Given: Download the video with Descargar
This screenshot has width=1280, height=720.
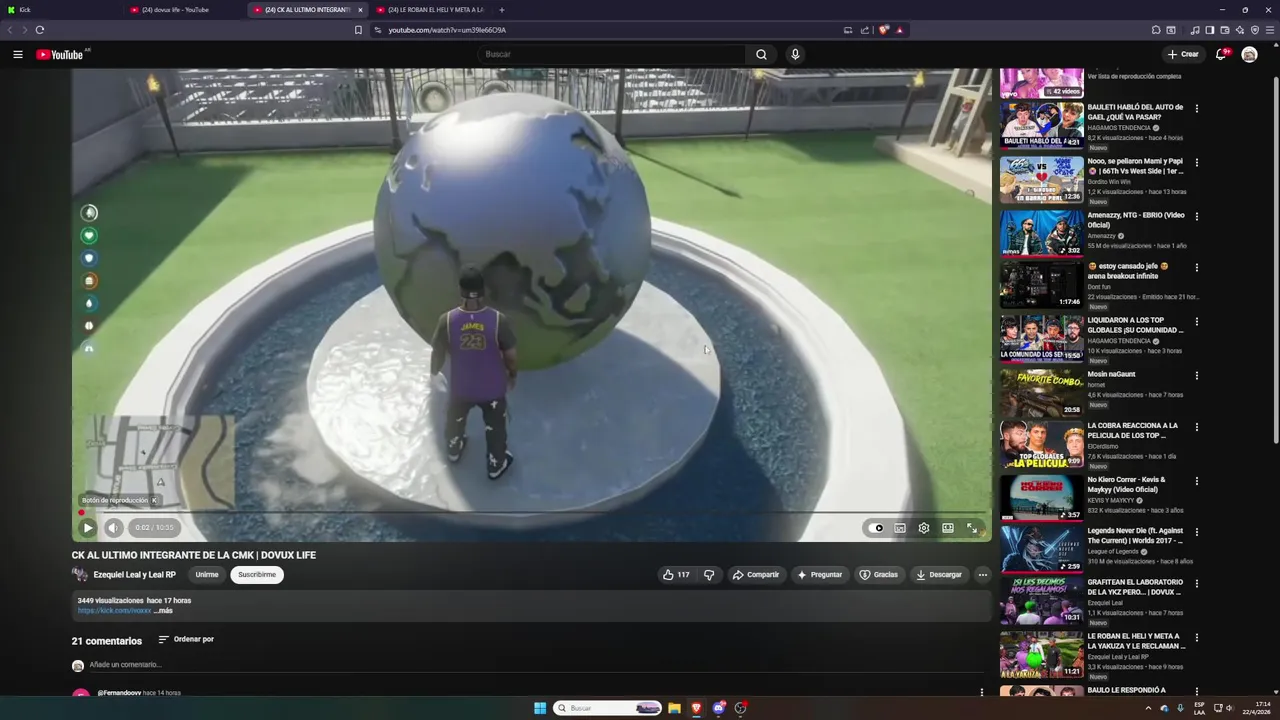Looking at the screenshot, I should pos(939,575).
